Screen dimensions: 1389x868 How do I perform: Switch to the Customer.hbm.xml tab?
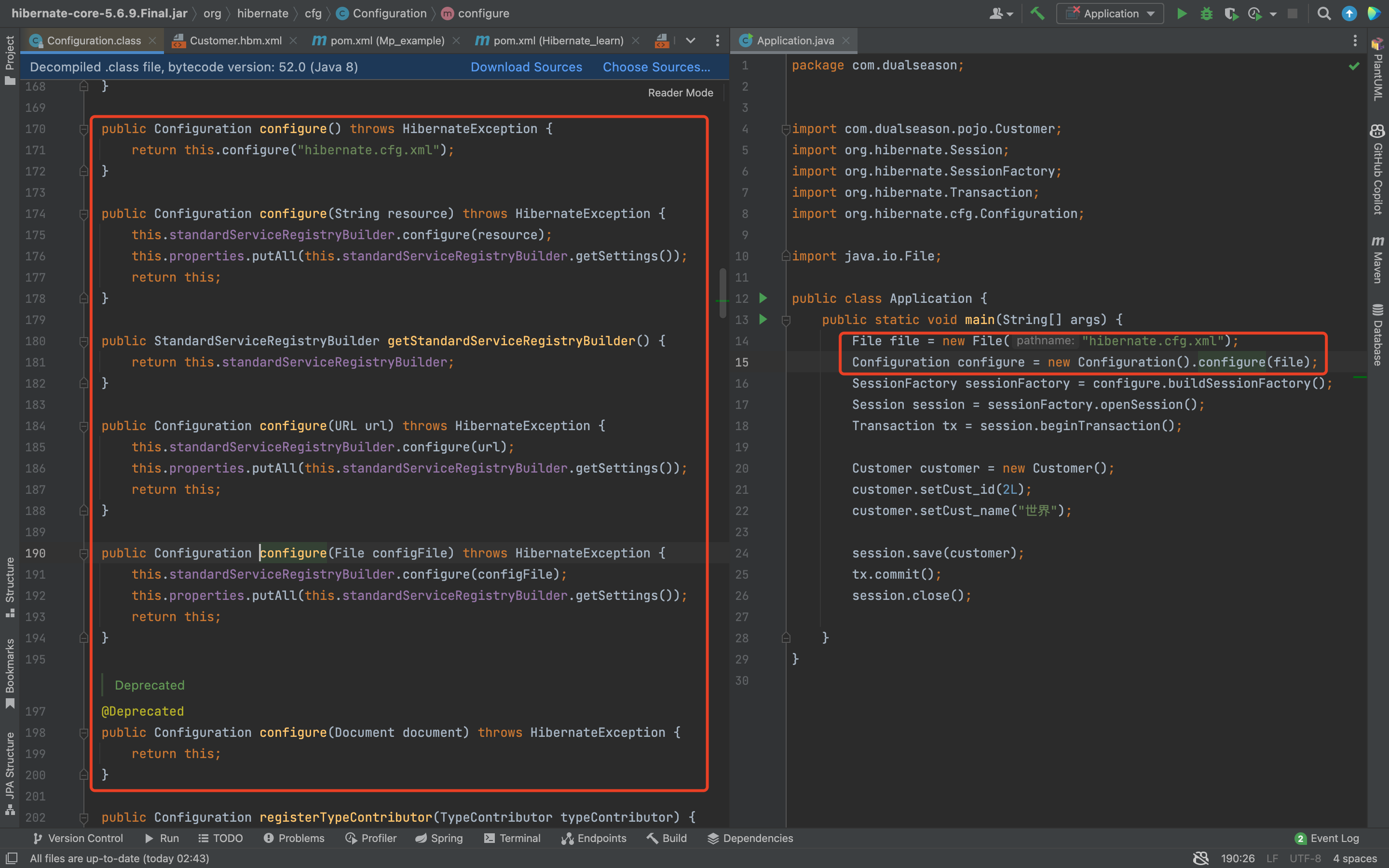click(235, 41)
